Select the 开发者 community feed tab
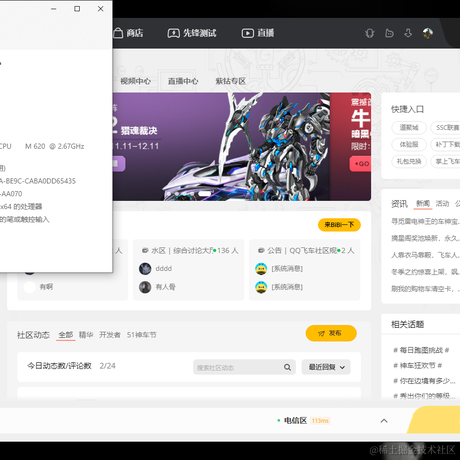The height and width of the screenshot is (460, 460). pyautogui.click(x=110, y=335)
